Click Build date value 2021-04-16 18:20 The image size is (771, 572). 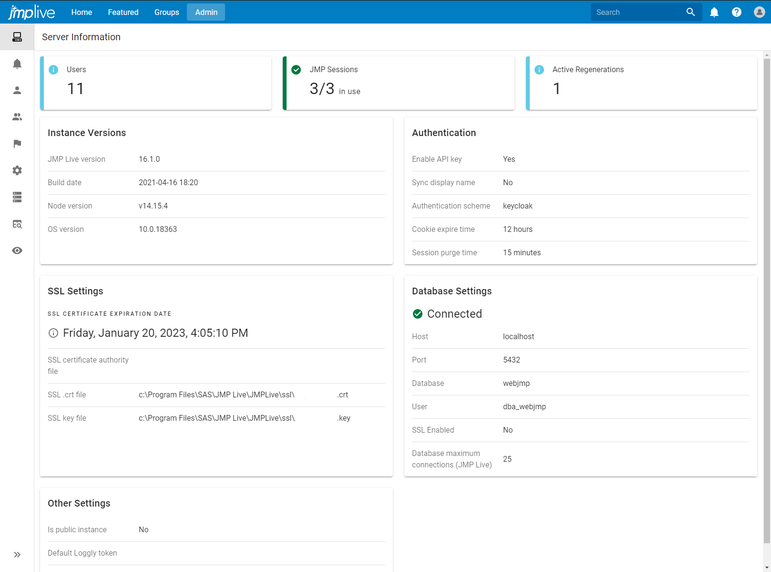168,182
